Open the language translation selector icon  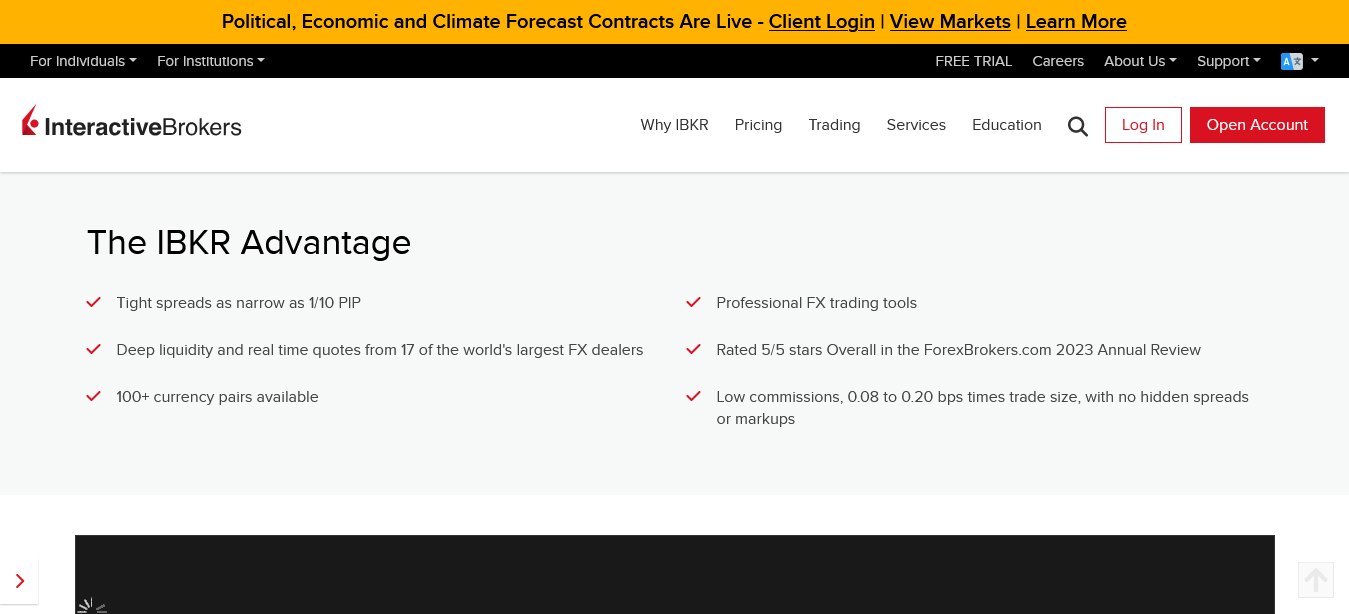(1292, 61)
